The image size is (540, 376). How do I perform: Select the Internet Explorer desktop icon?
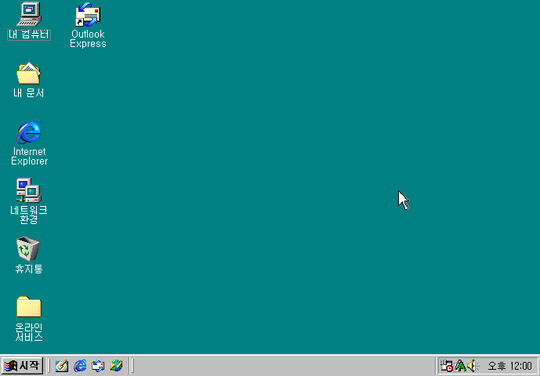coord(29,142)
